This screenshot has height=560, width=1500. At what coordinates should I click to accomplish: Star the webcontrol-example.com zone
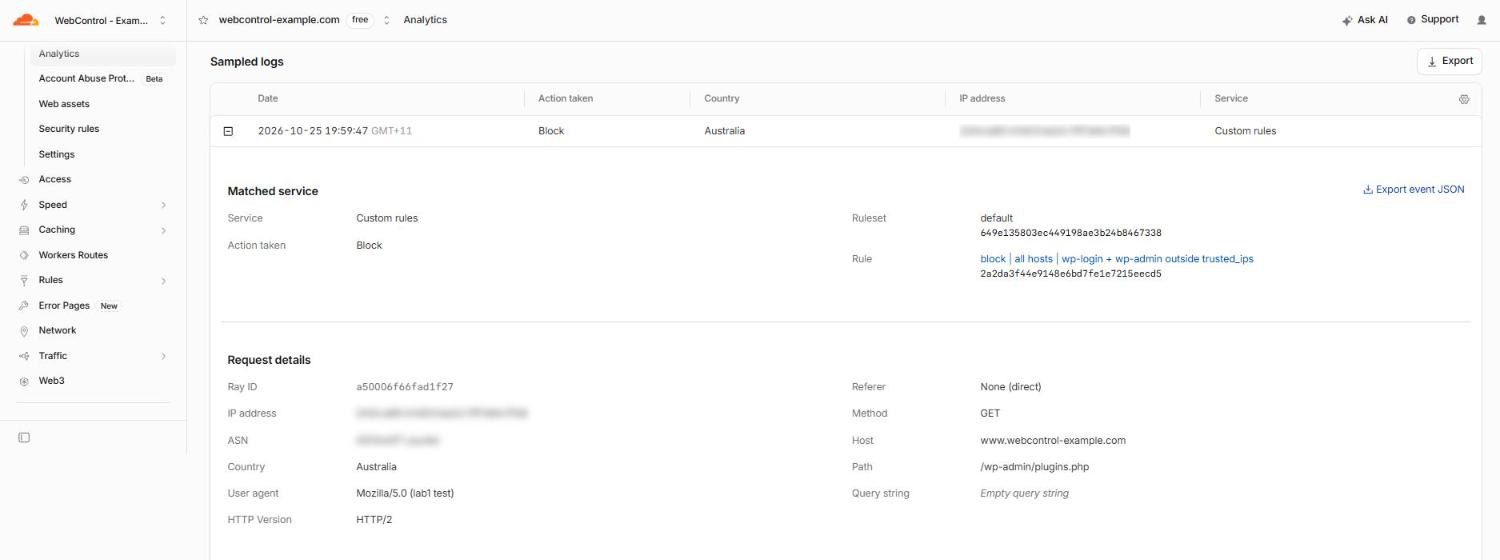point(203,20)
